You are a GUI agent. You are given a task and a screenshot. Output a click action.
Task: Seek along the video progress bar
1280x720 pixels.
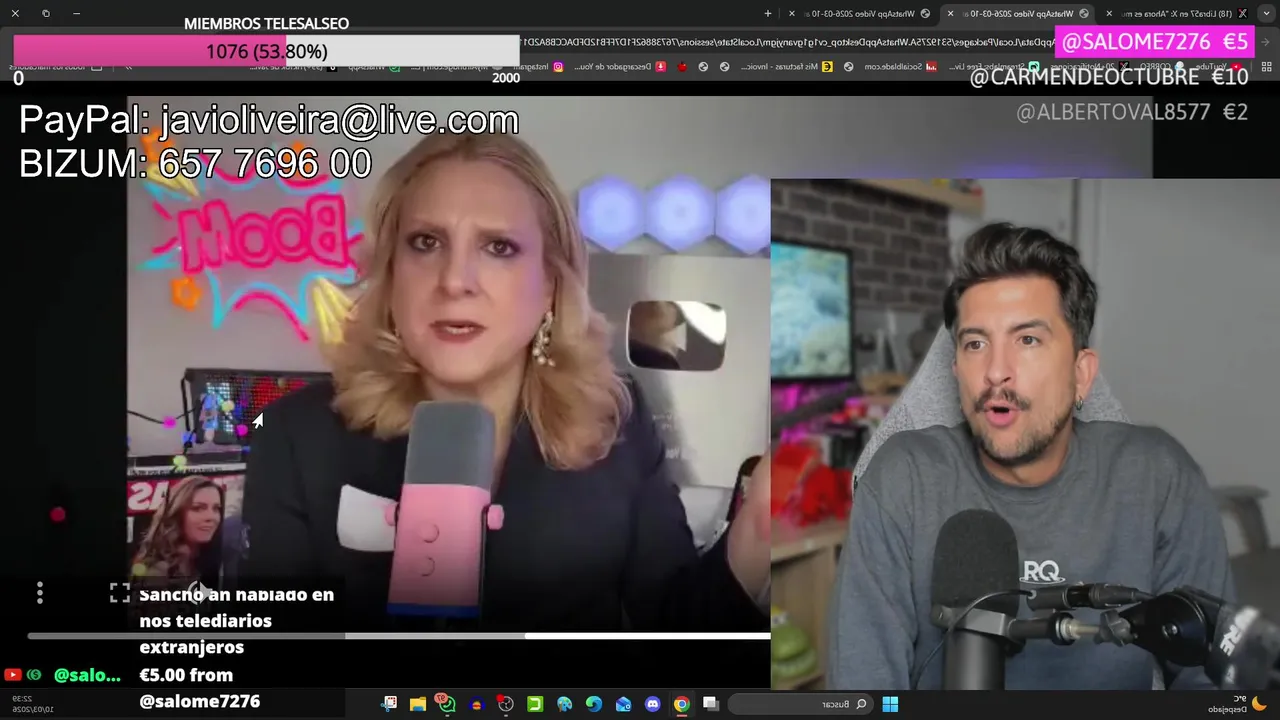[399, 635]
